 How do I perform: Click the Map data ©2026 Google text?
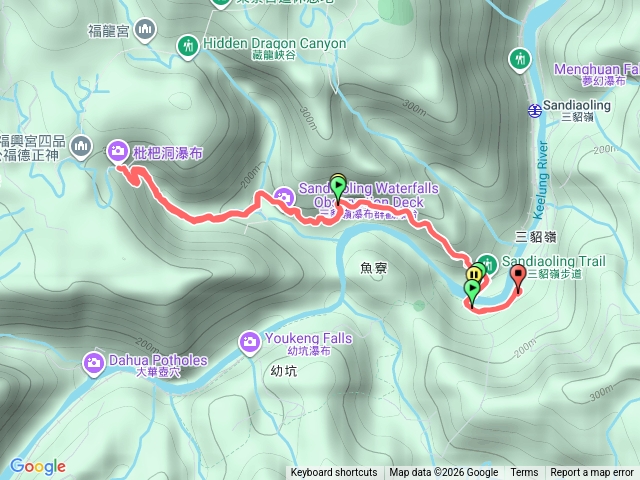point(443,473)
